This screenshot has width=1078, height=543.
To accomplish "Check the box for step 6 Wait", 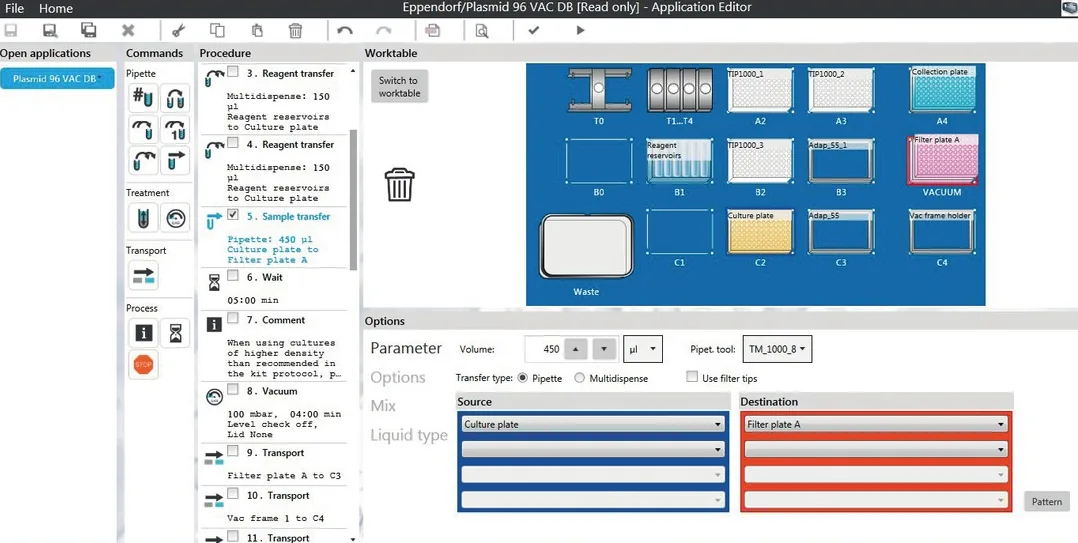I will 233,276.
